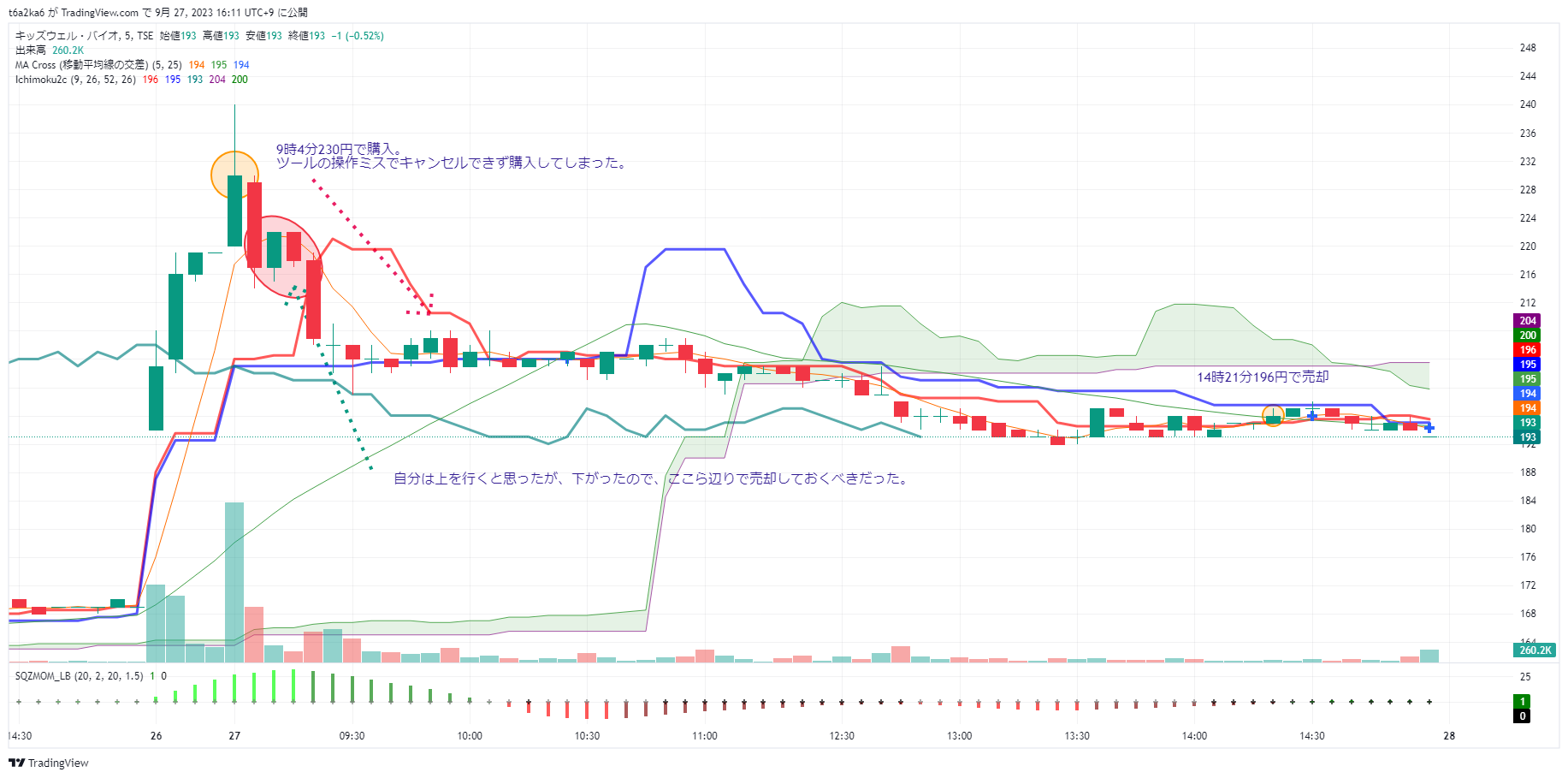Click the small orange circle at the 196 yen sell point
Viewport: 1568px width, 778px height.
tap(1273, 415)
